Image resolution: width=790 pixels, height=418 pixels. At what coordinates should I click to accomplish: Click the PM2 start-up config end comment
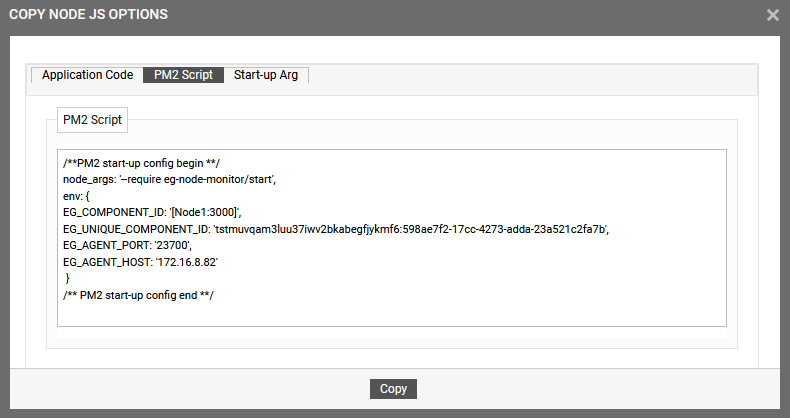click(x=139, y=295)
